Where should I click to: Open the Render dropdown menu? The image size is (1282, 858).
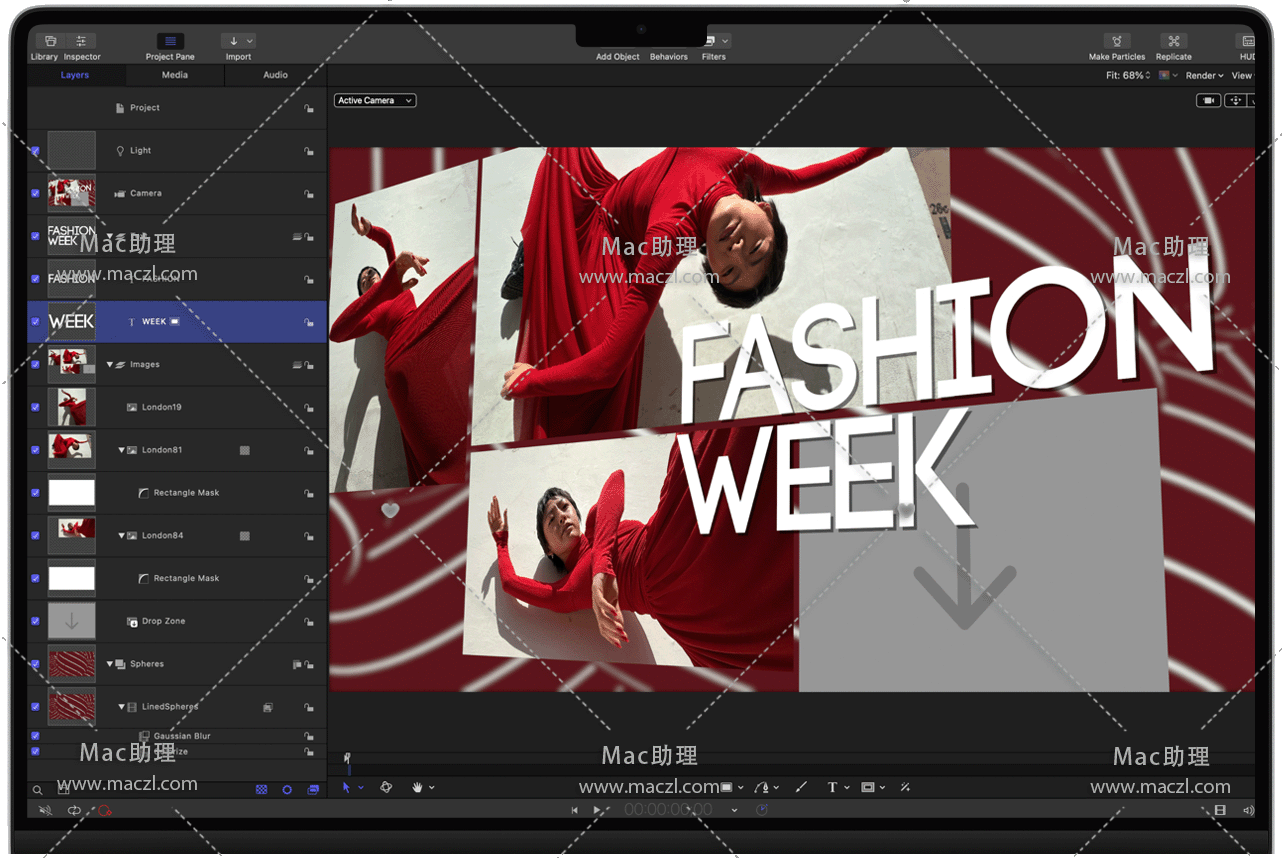[1204, 76]
